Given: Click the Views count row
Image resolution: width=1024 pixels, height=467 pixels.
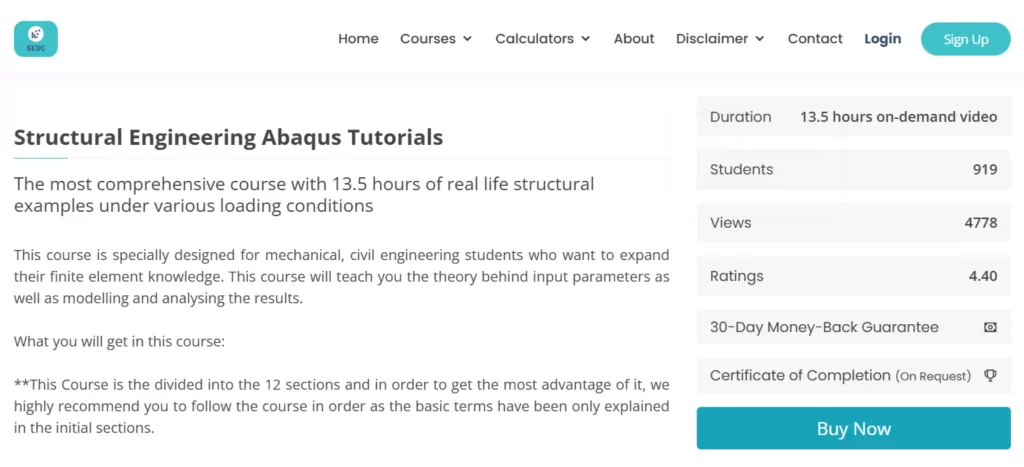Looking at the screenshot, I should click(853, 223).
